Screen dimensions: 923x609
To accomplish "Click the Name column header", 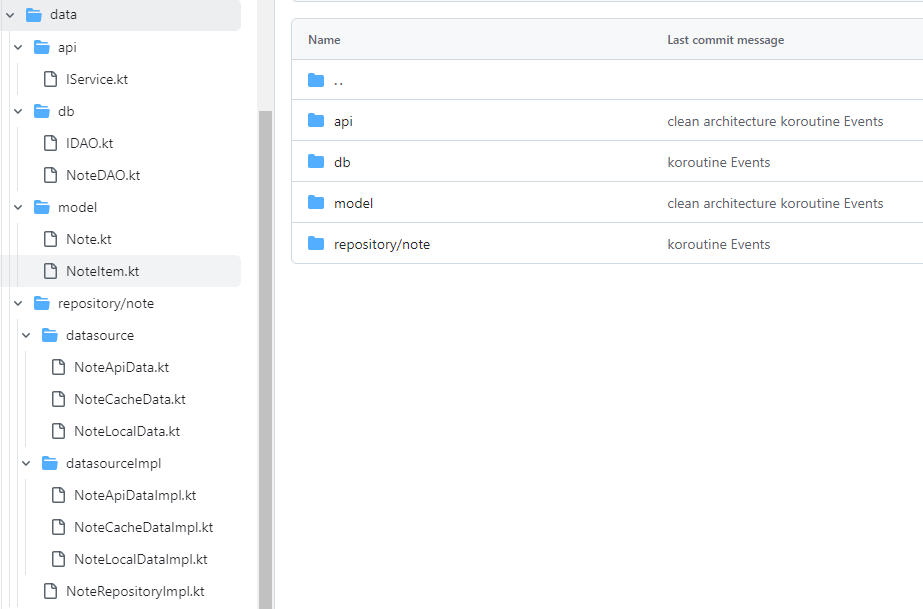I will [x=323, y=39].
